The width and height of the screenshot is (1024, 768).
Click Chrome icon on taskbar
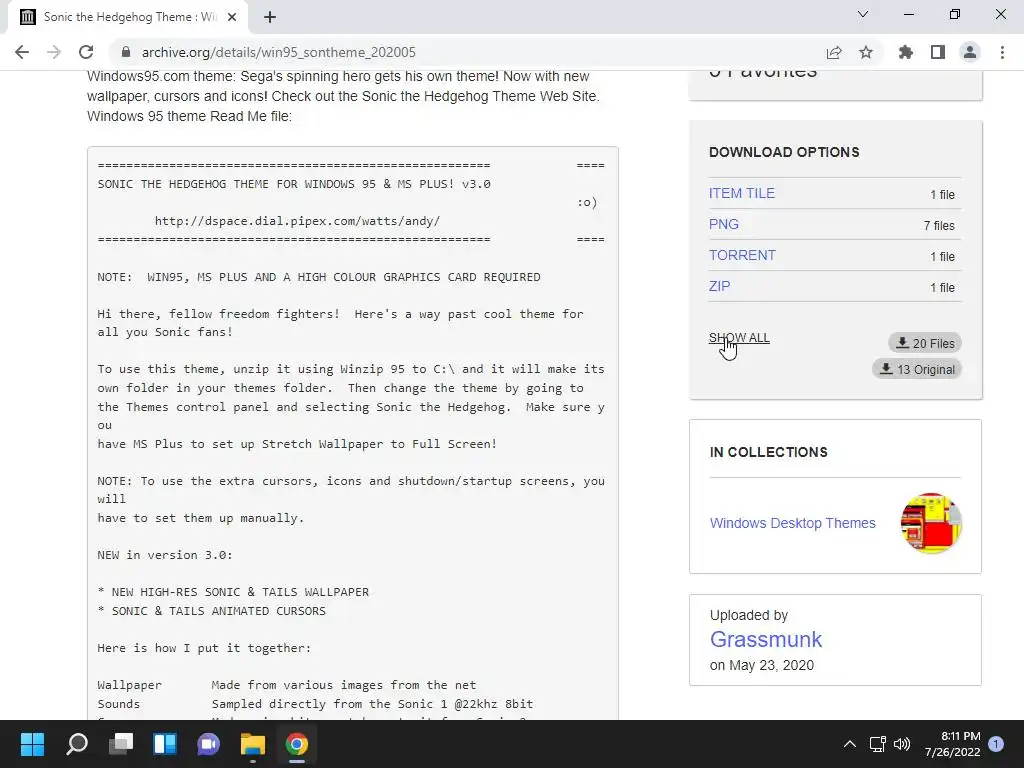coord(296,744)
